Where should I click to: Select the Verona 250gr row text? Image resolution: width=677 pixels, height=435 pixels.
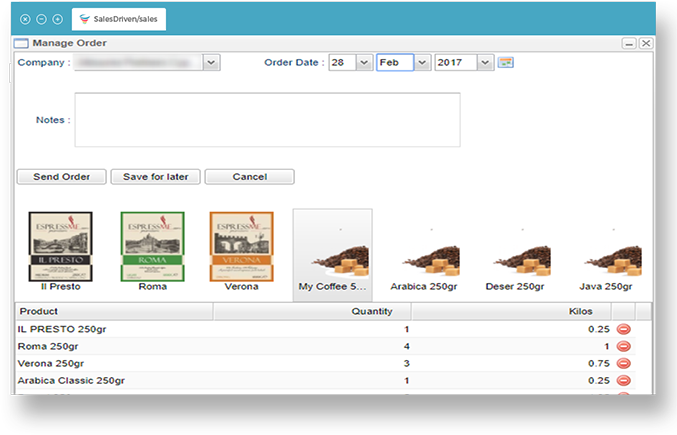tap(51, 364)
